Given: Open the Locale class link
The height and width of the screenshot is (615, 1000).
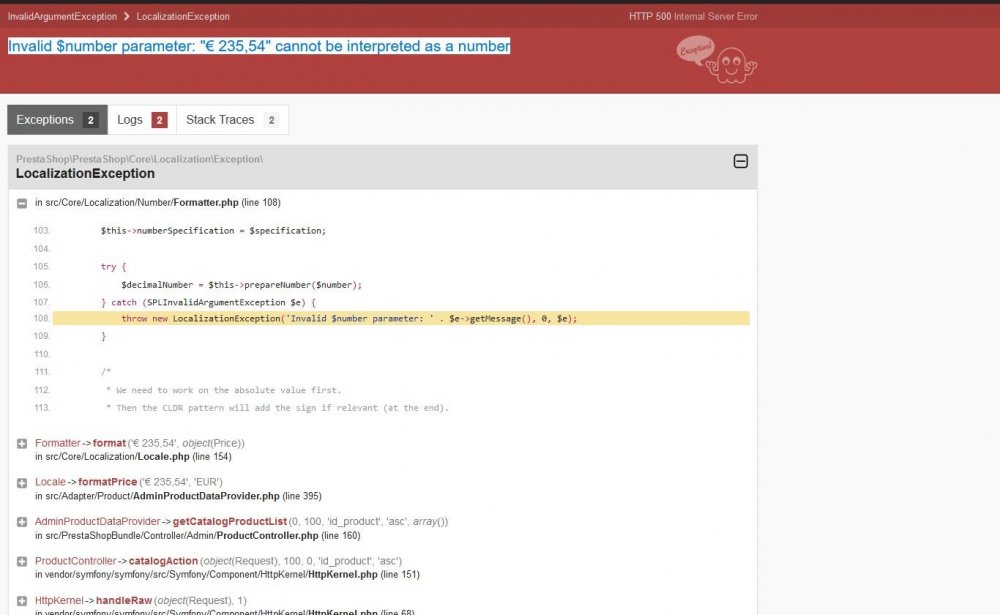Looking at the screenshot, I should [x=49, y=481].
